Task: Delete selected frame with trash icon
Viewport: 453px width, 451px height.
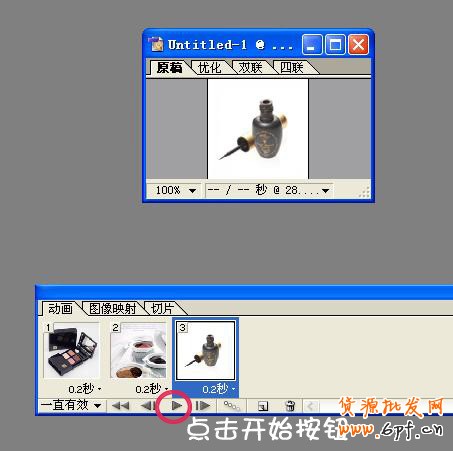Action: [290, 406]
